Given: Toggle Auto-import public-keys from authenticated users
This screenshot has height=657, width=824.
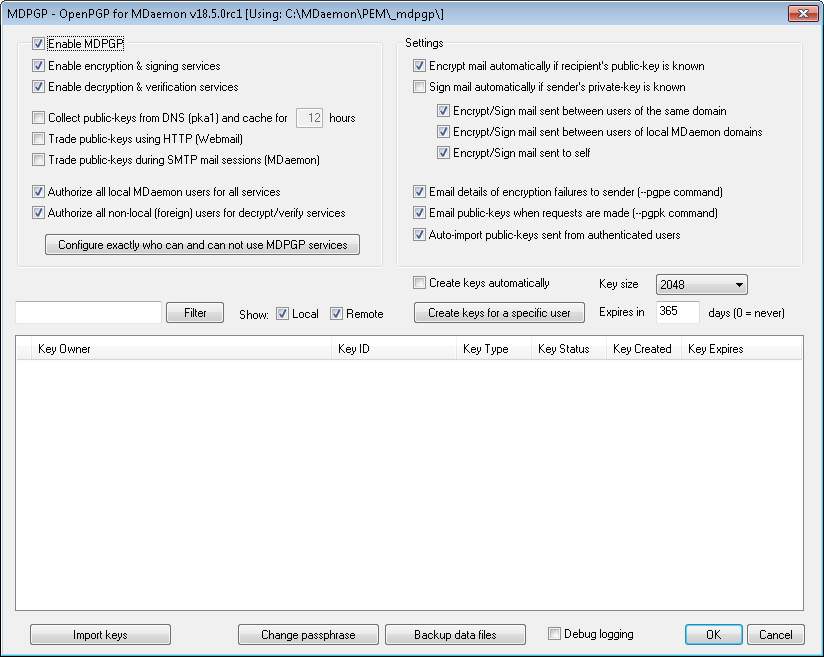Looking at the screenshot, I should (419, 235).
